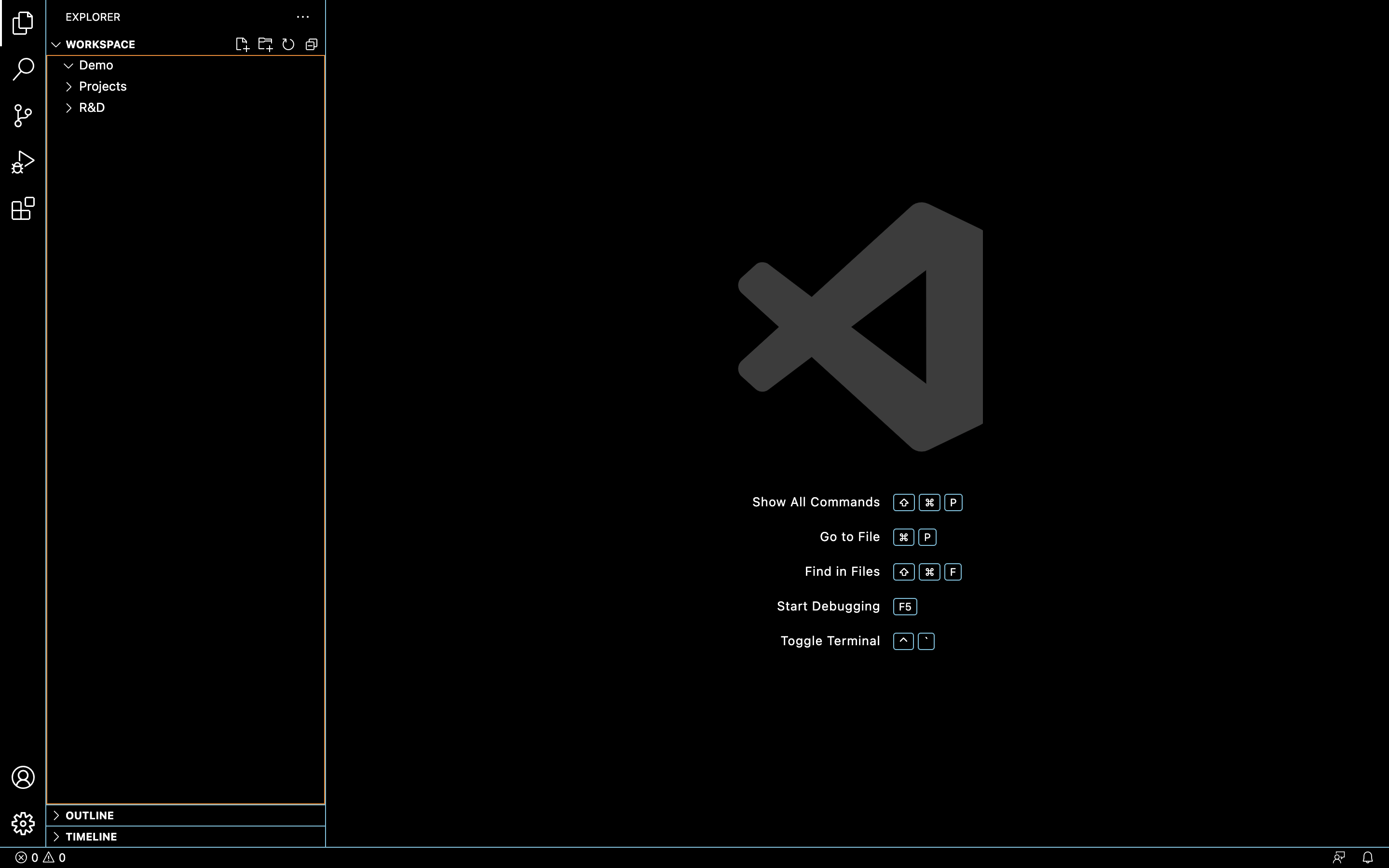Select the Projects folder label

(x=103, y=87)
